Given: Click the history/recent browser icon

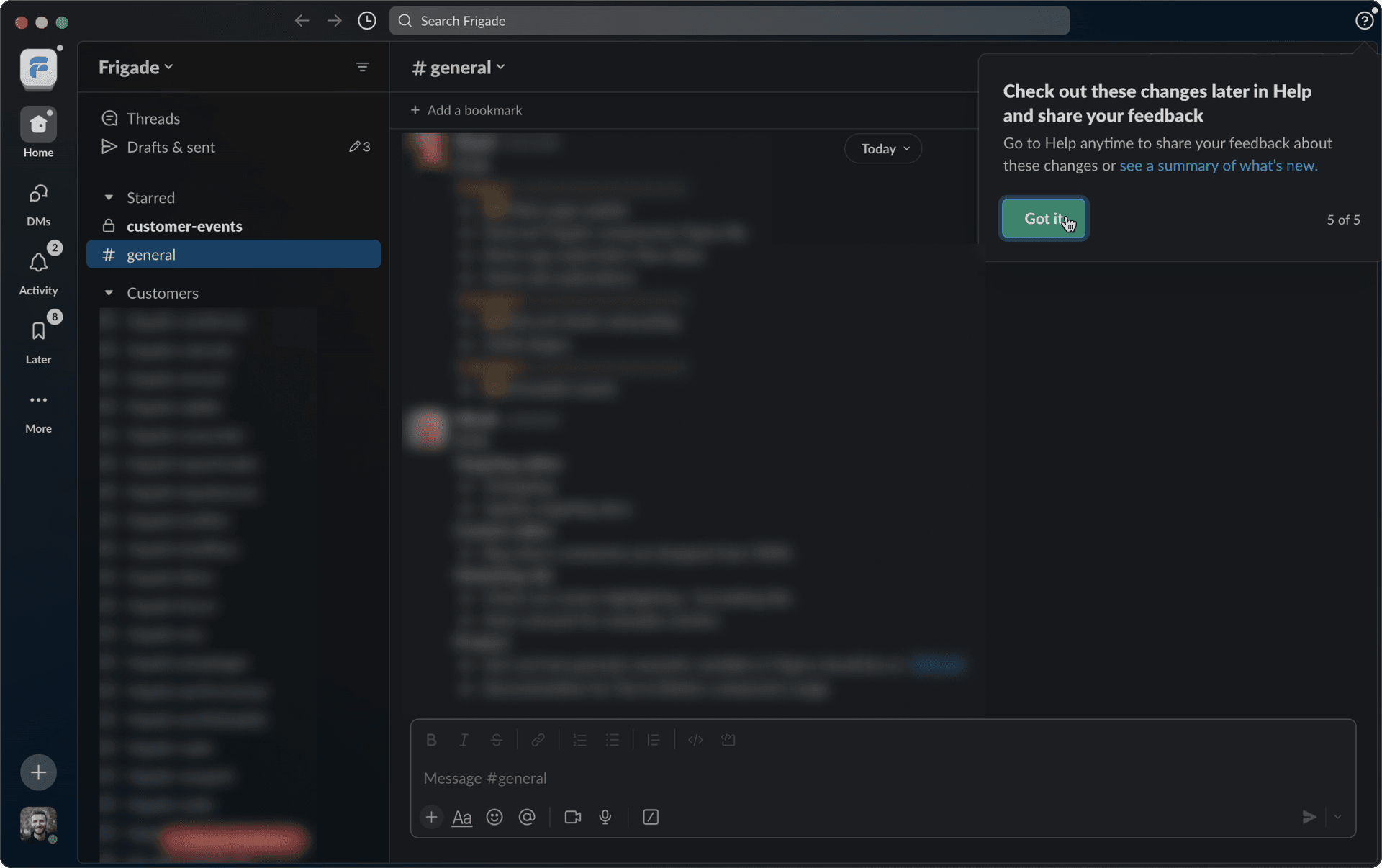Looking at the screenshot, I should [x=367, y=21].
